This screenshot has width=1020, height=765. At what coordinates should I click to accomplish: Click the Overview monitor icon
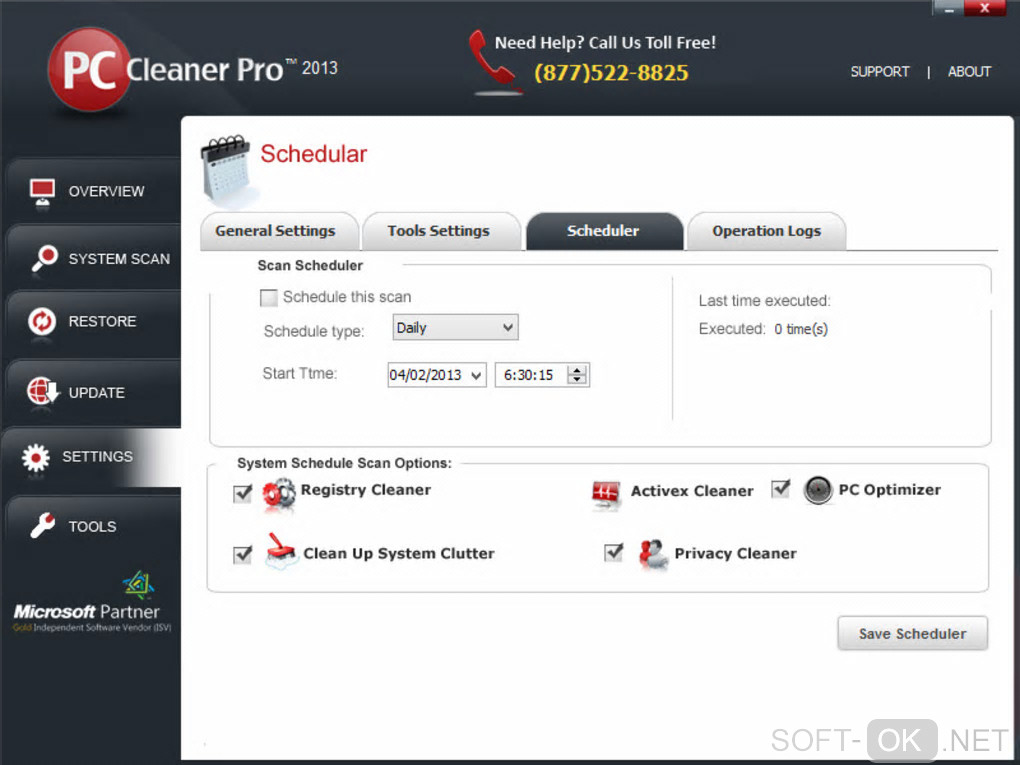(42, 193)
